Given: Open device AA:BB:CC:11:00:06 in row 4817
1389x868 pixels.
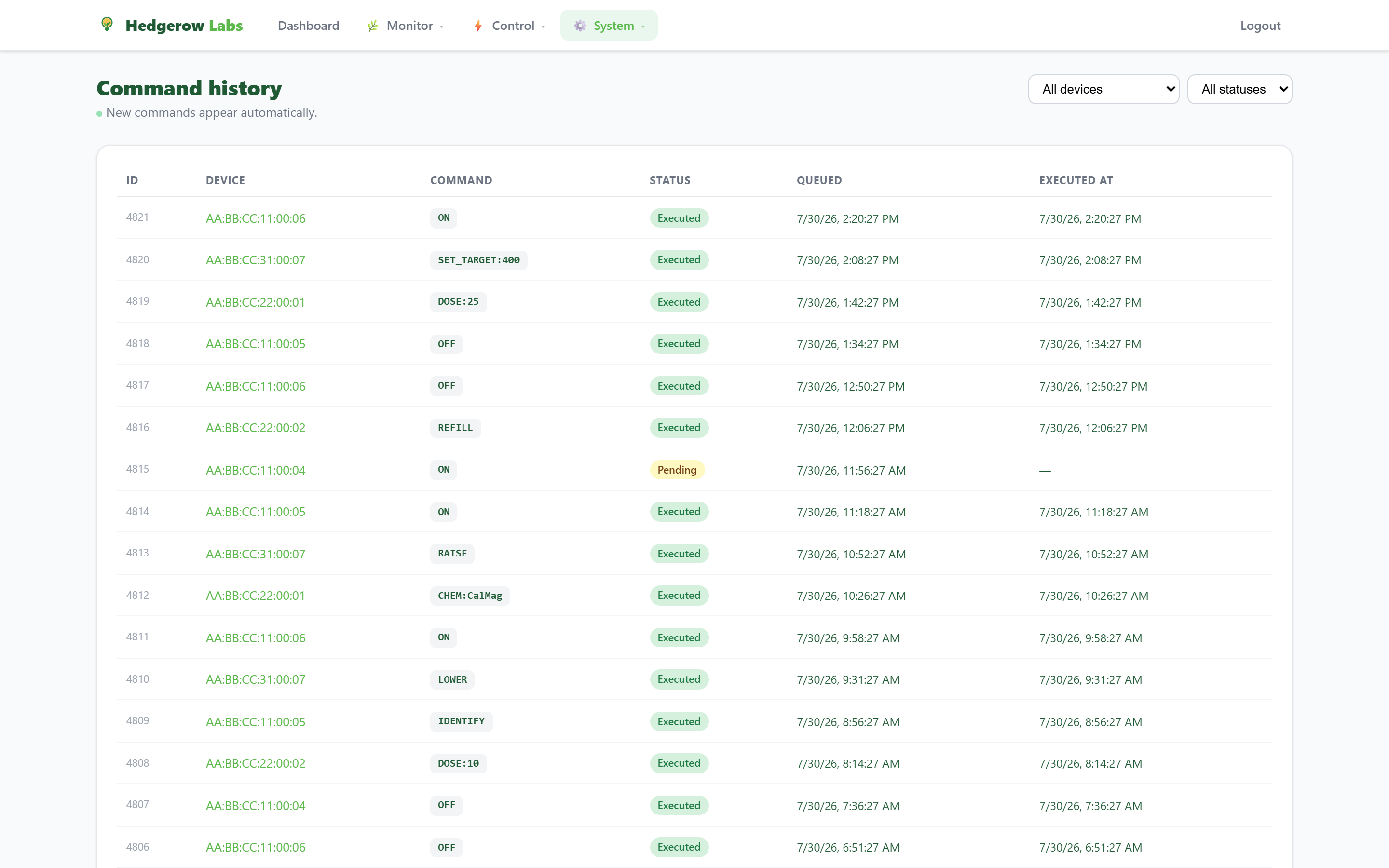Looking at the screenshot, I should [256, 386].
